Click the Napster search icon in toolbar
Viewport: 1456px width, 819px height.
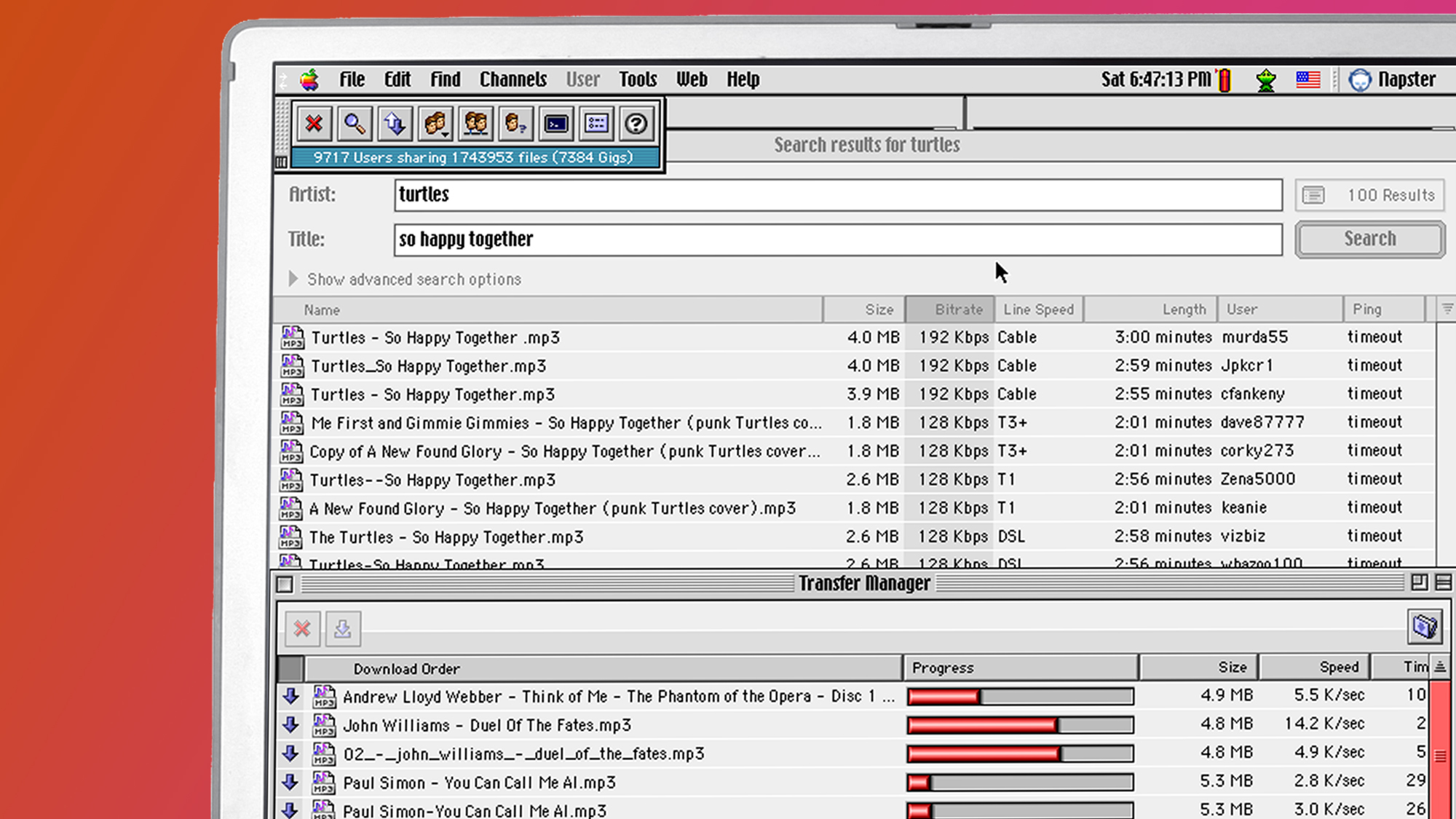pos(354,122)
